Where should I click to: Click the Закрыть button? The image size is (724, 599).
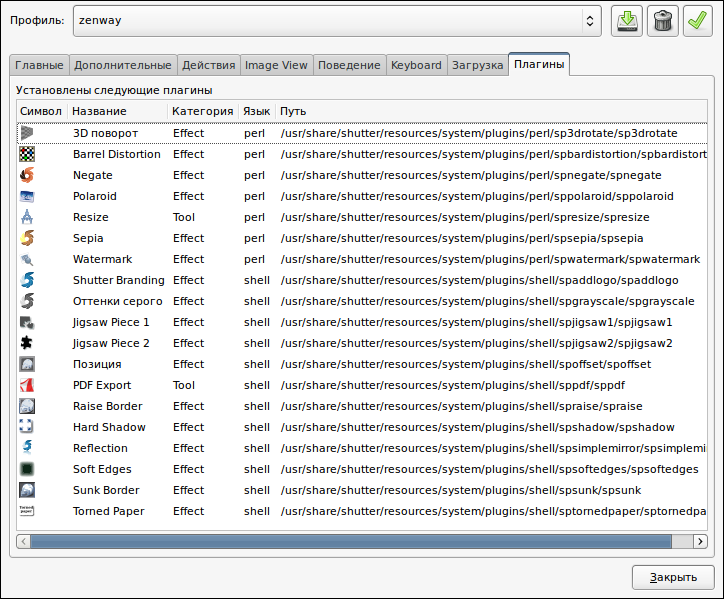pos(673,577)
